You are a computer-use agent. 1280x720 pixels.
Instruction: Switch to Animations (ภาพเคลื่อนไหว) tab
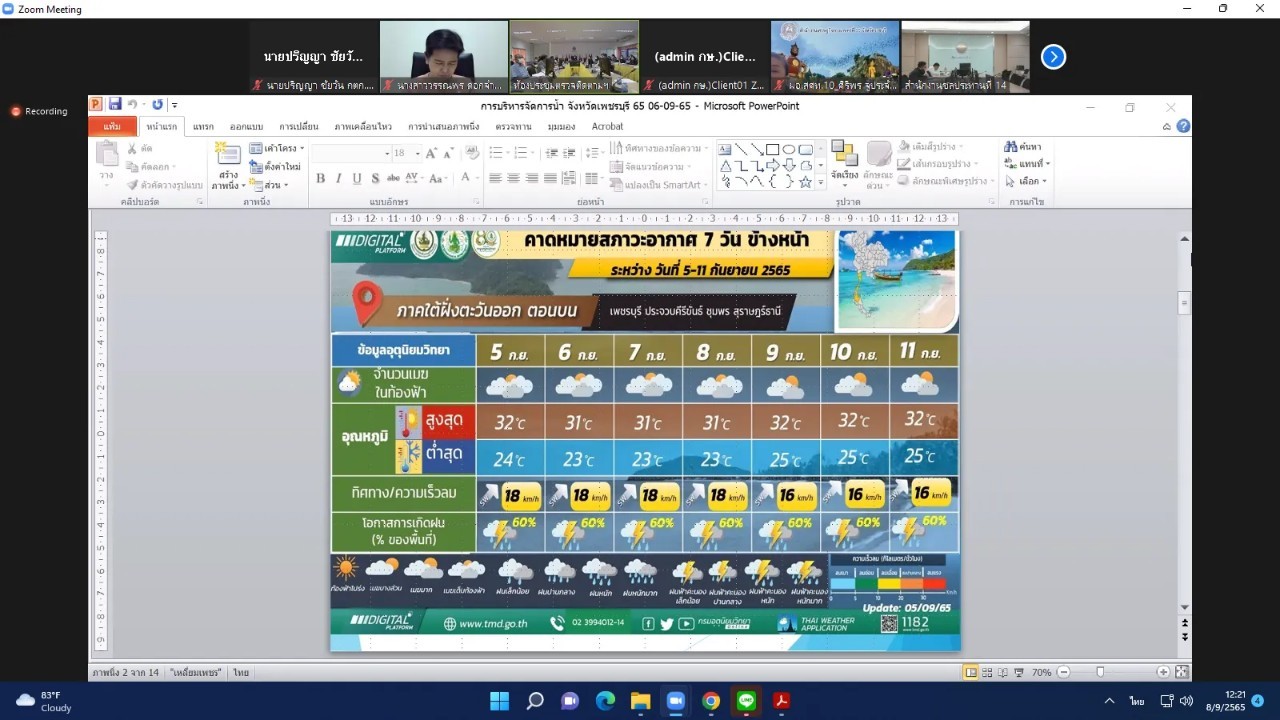(x=364, y=127)
